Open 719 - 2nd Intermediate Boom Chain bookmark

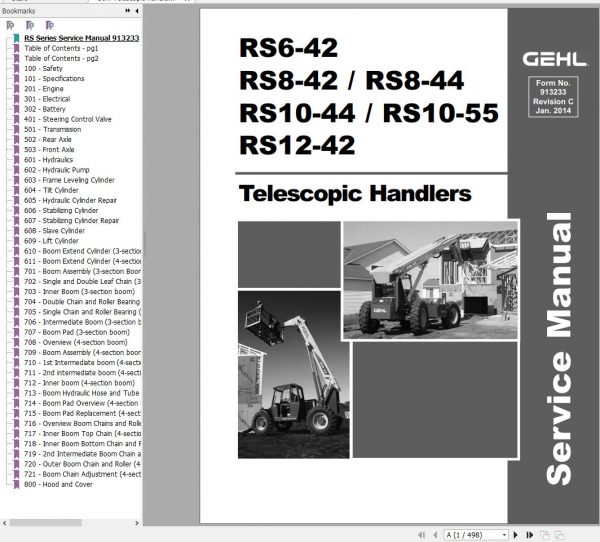[82, 454]
